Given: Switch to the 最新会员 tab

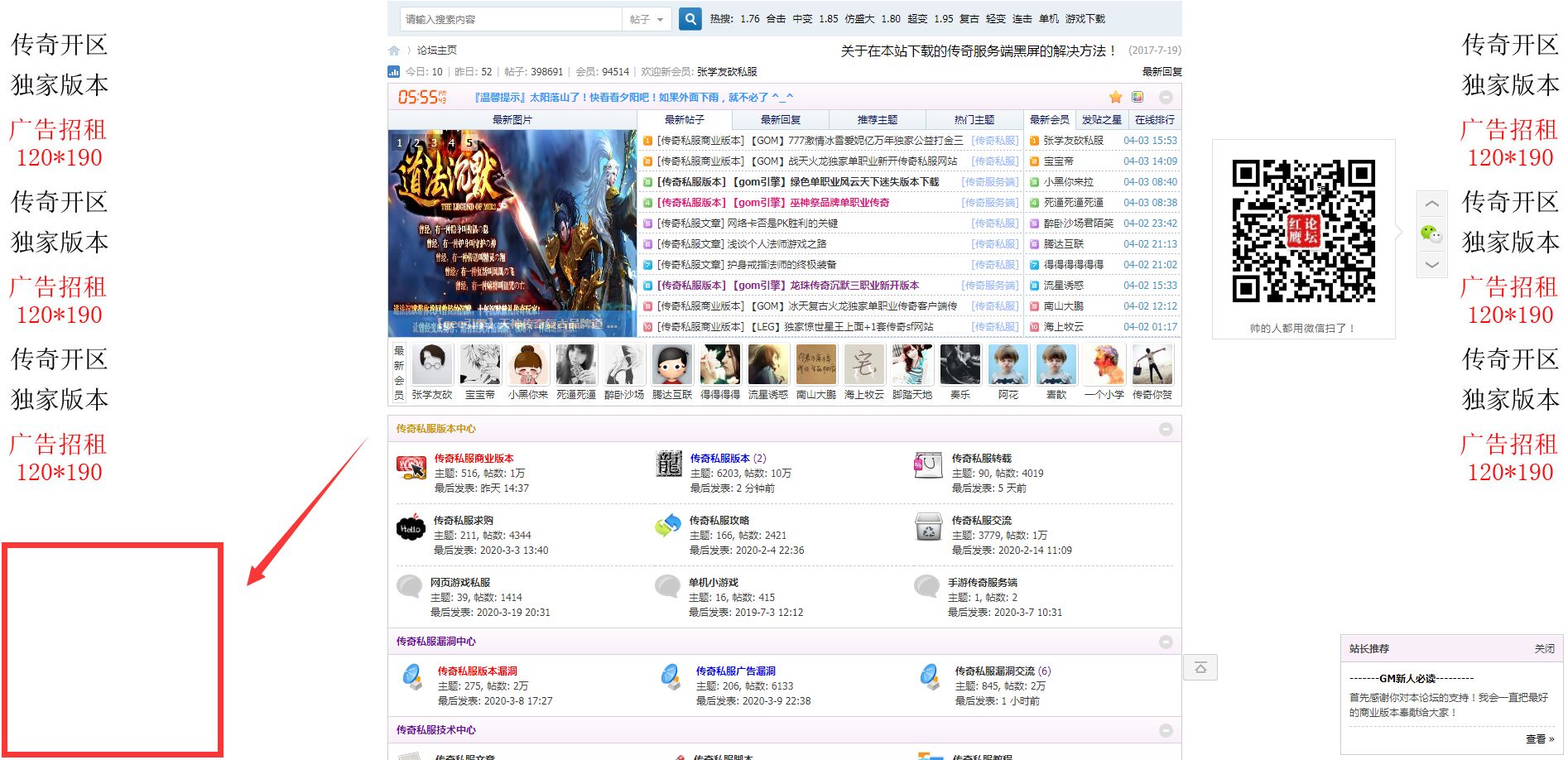Looking at the screenshot, I should [1050, 120].
